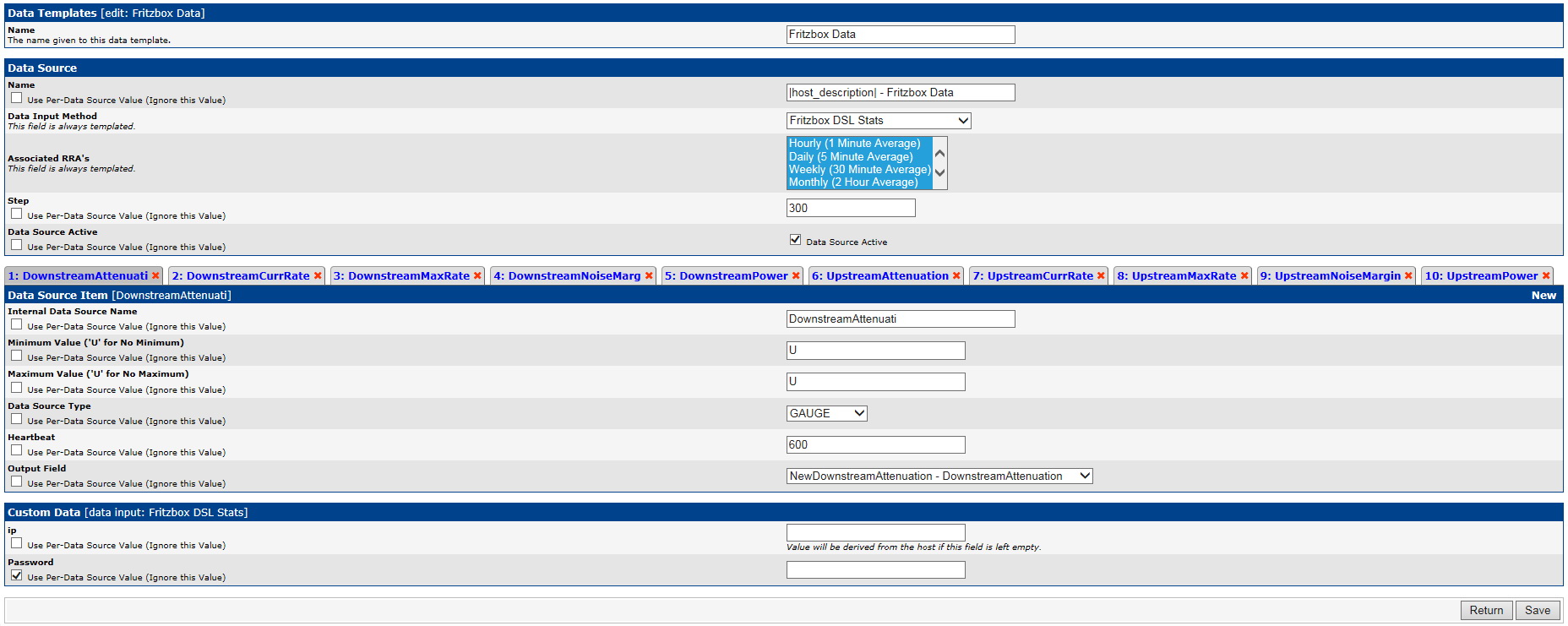Open the Data Source Type GAUGE dropdown
The image size is (1568, 626).
click(827, 413)
